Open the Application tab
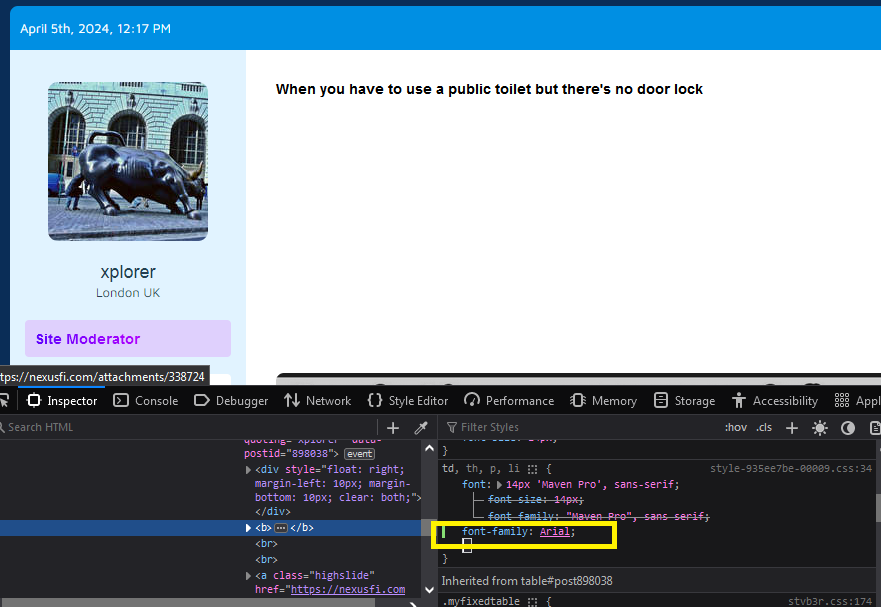The height and width of the screenshot is (607, 881). pos(857,400)
